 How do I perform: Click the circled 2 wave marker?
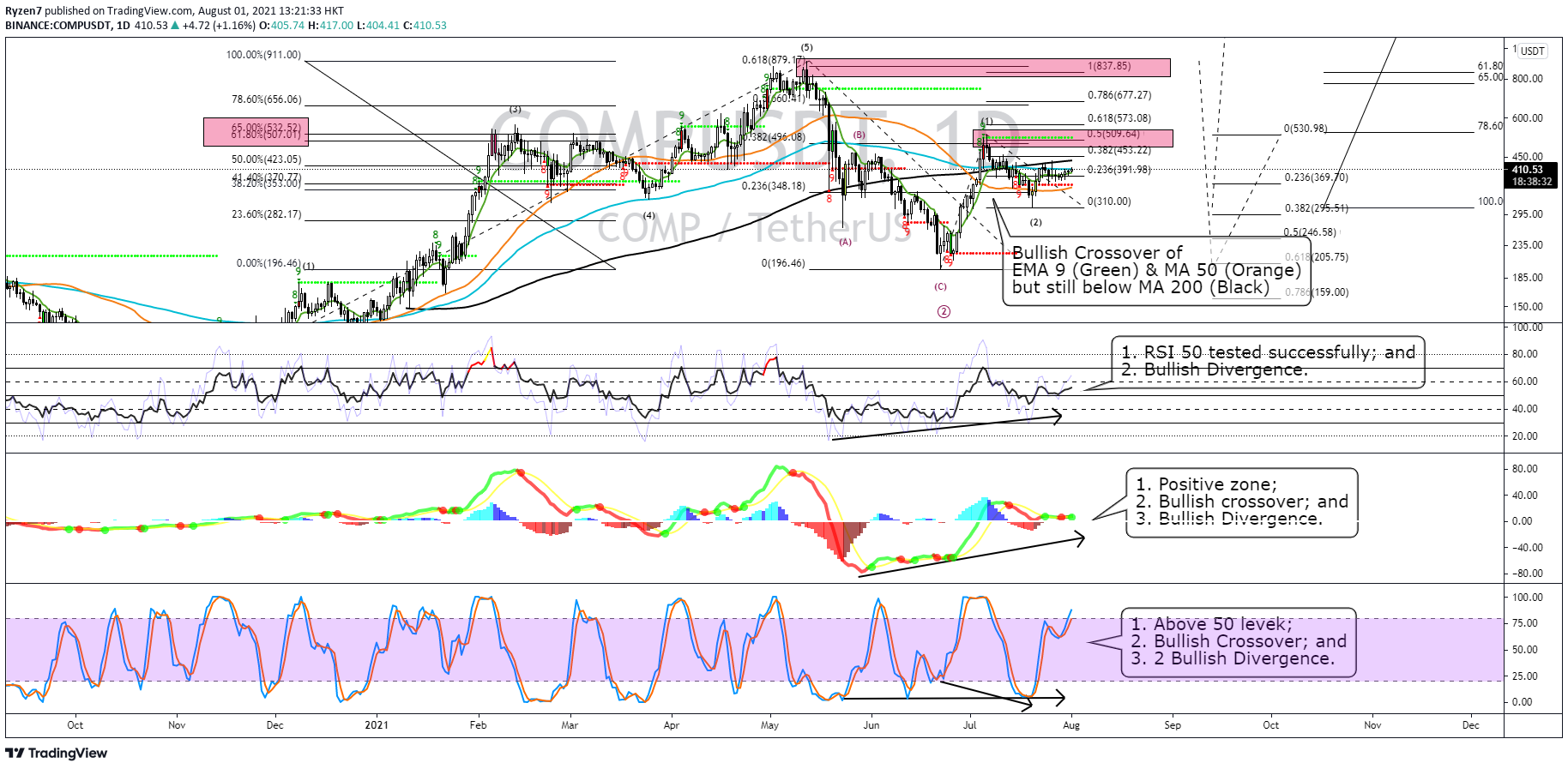tap(944, 311)
